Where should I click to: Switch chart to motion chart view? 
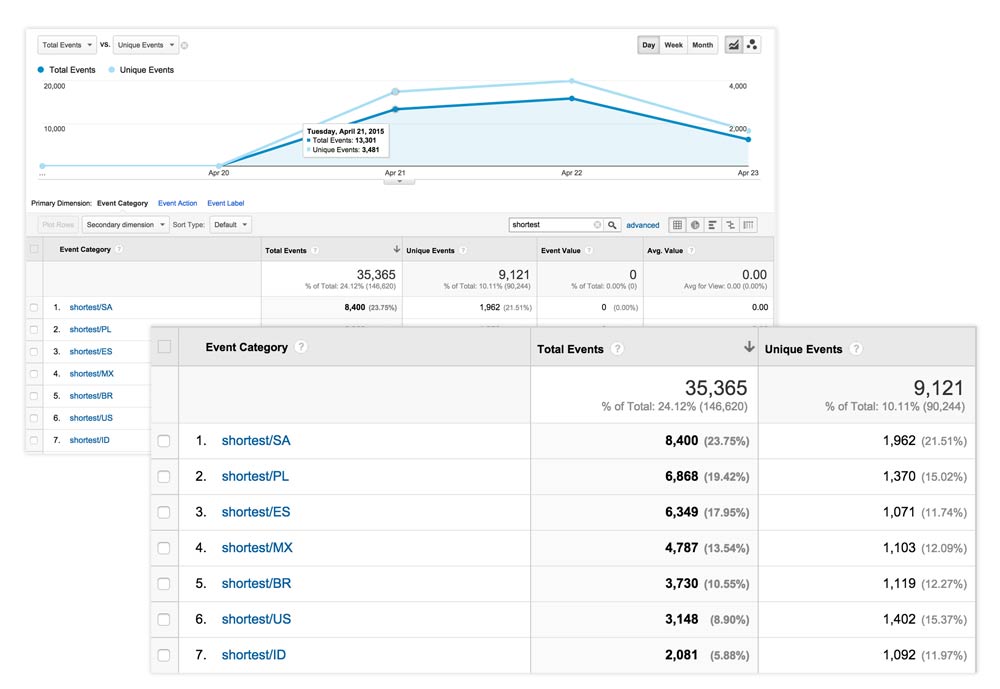752,45
